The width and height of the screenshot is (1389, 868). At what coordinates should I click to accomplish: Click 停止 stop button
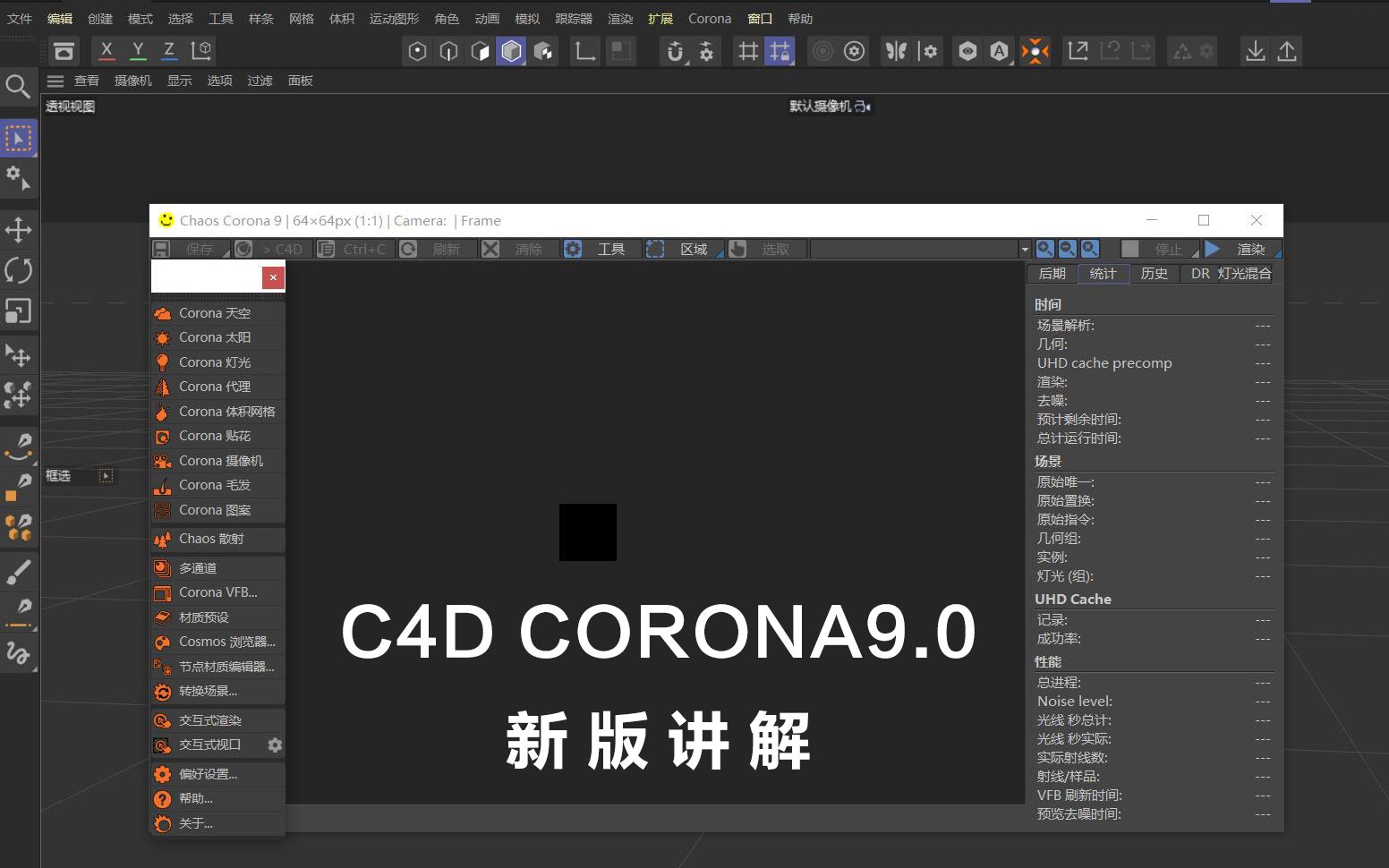(1160, 249)
